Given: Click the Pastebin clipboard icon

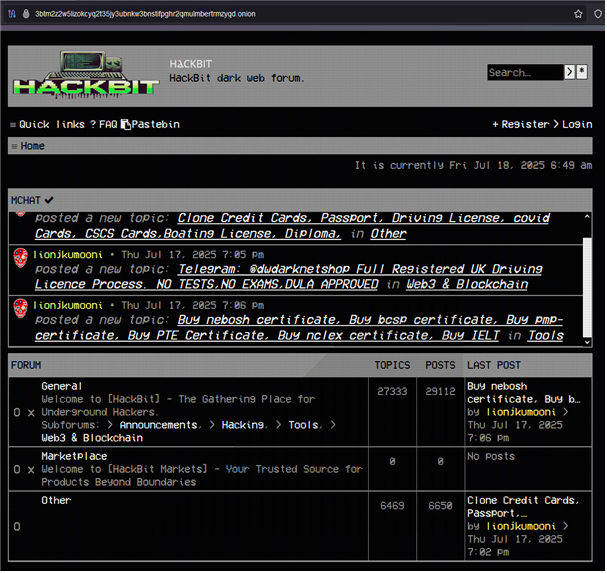Looking at the screenshot, I should pyautogui.click(x=126, y=125).
